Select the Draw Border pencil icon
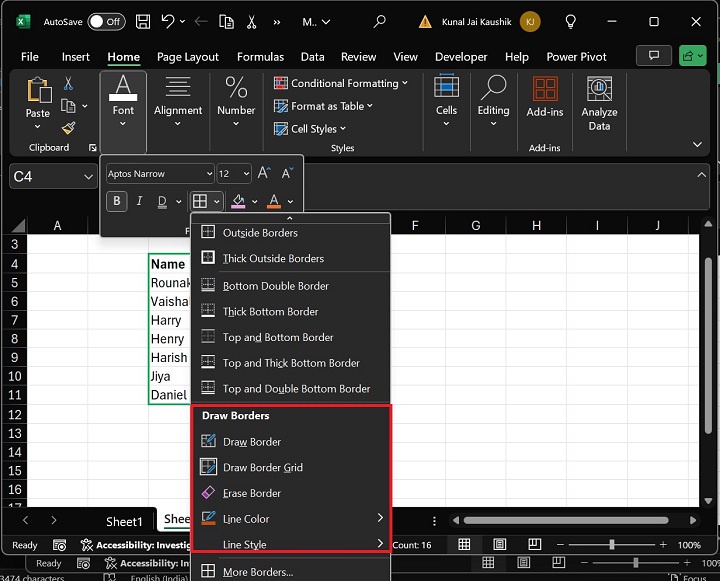This screenshot has height=581, width=720. pos(209,441)
